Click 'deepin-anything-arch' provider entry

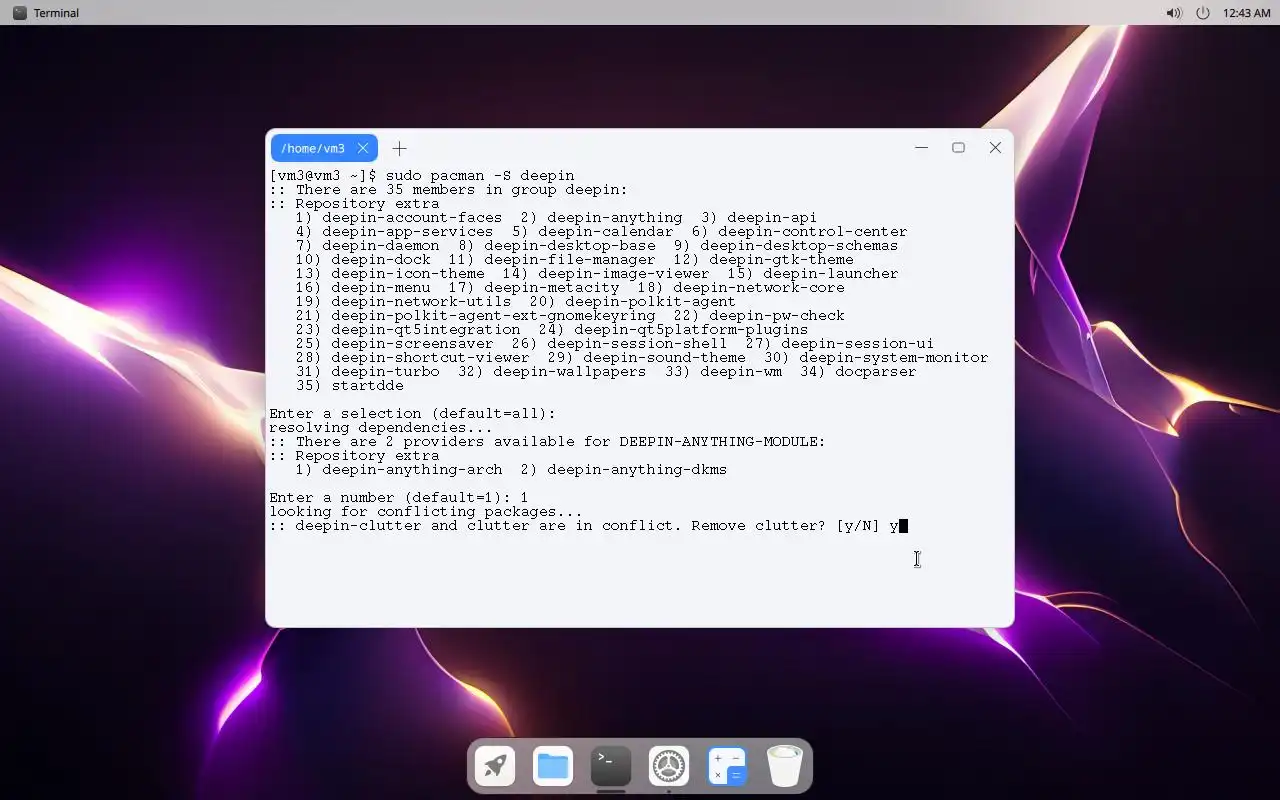412,469
